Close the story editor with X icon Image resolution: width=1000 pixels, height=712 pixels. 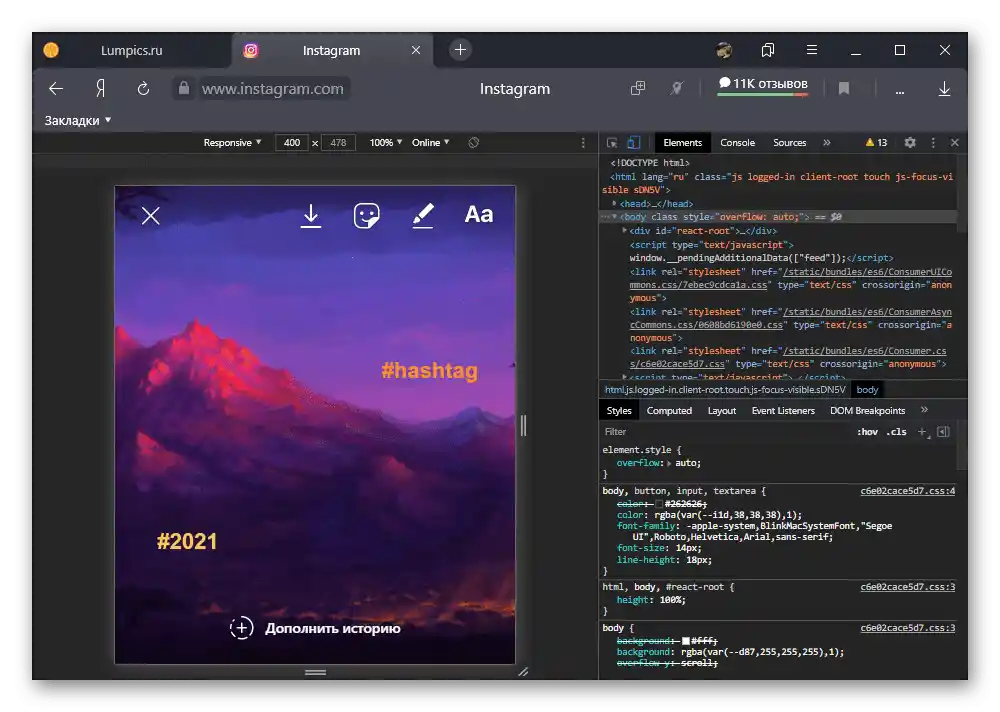coord(151,216)
